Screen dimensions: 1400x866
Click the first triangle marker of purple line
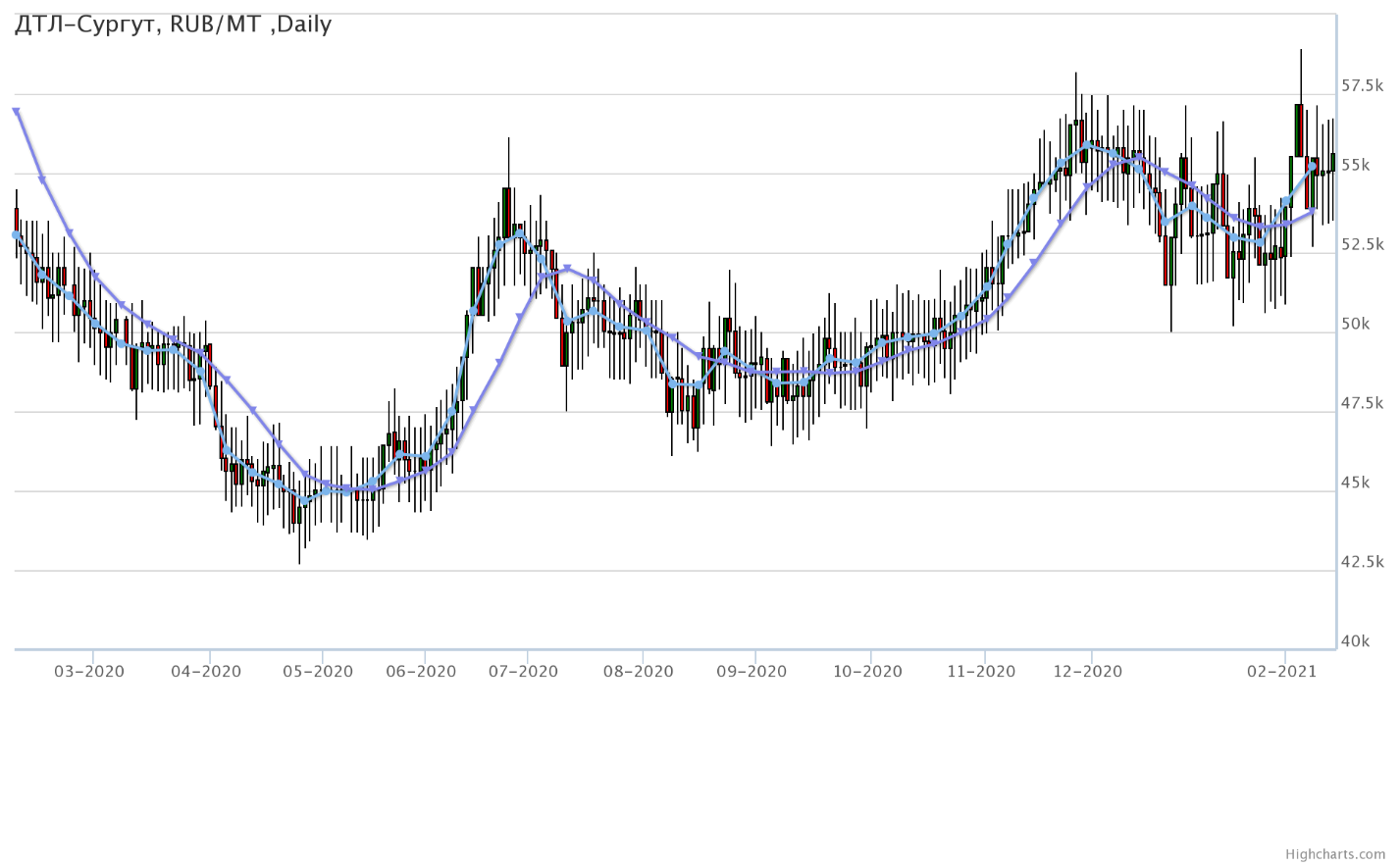[17, 112]
